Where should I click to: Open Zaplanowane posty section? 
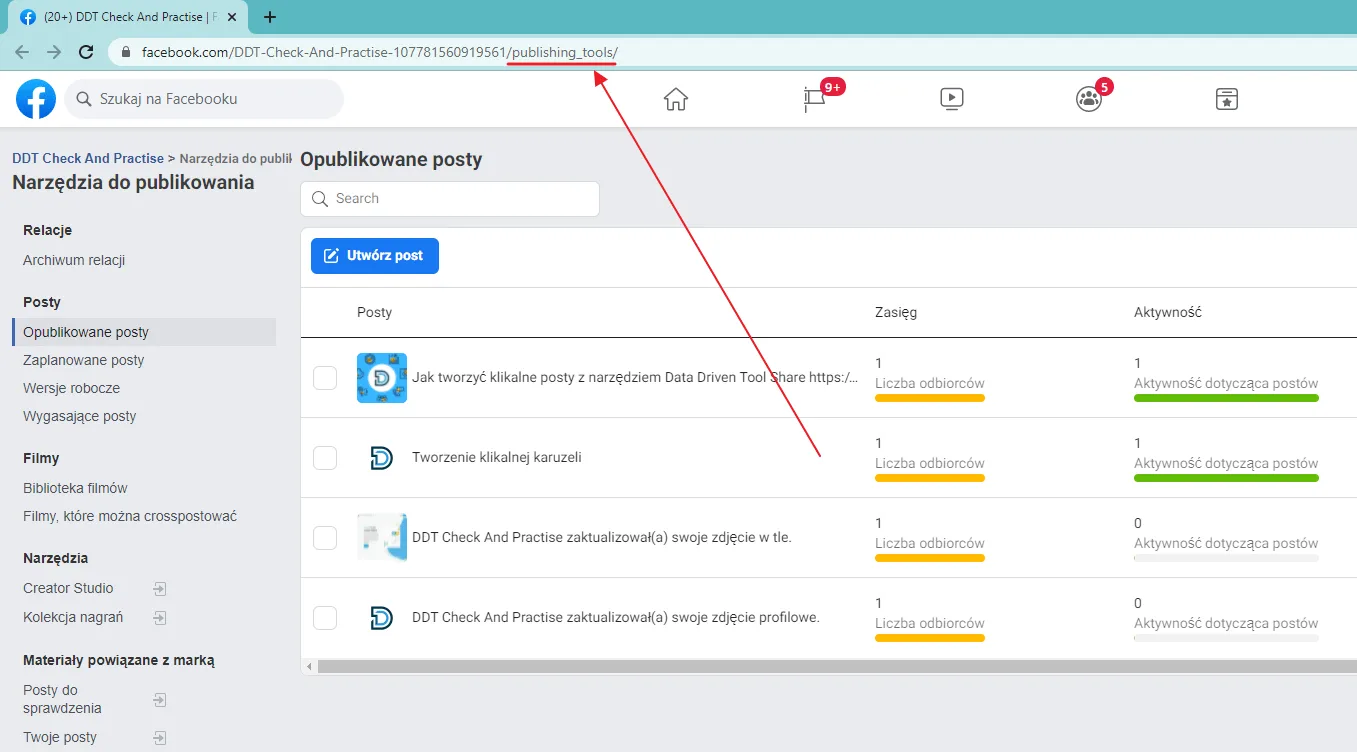[84, 360]
